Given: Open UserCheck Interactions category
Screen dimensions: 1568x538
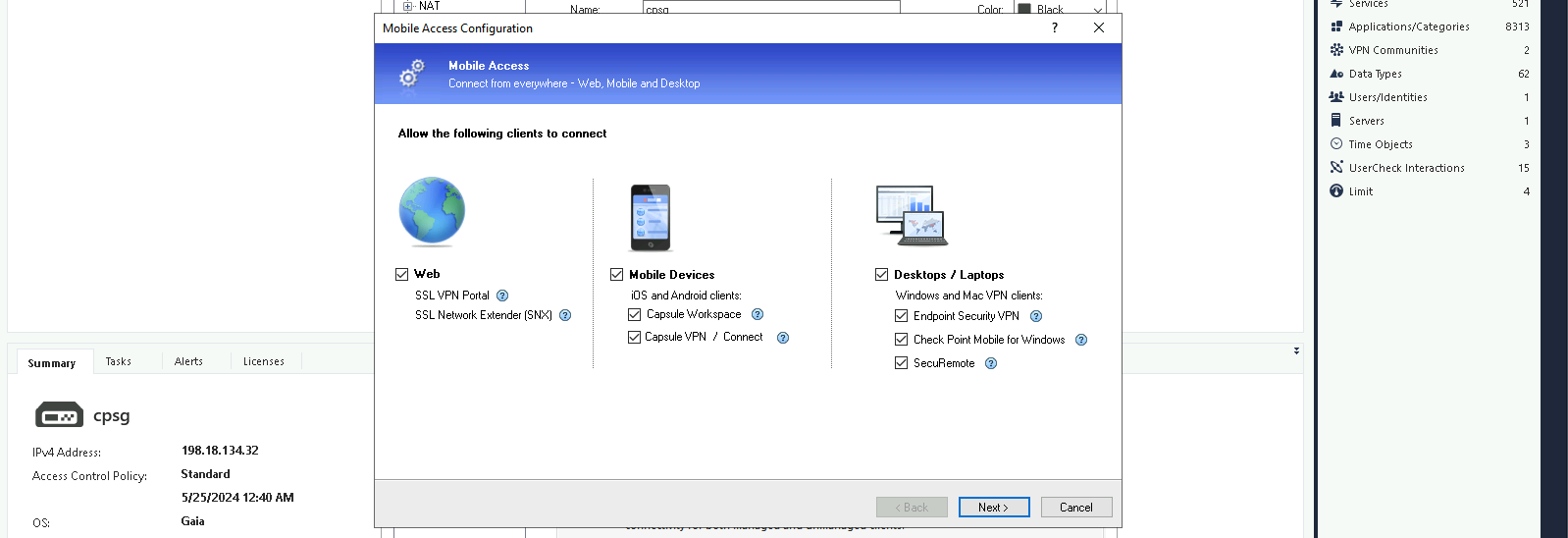Looking at the screenshot, I should [1405, 168].
